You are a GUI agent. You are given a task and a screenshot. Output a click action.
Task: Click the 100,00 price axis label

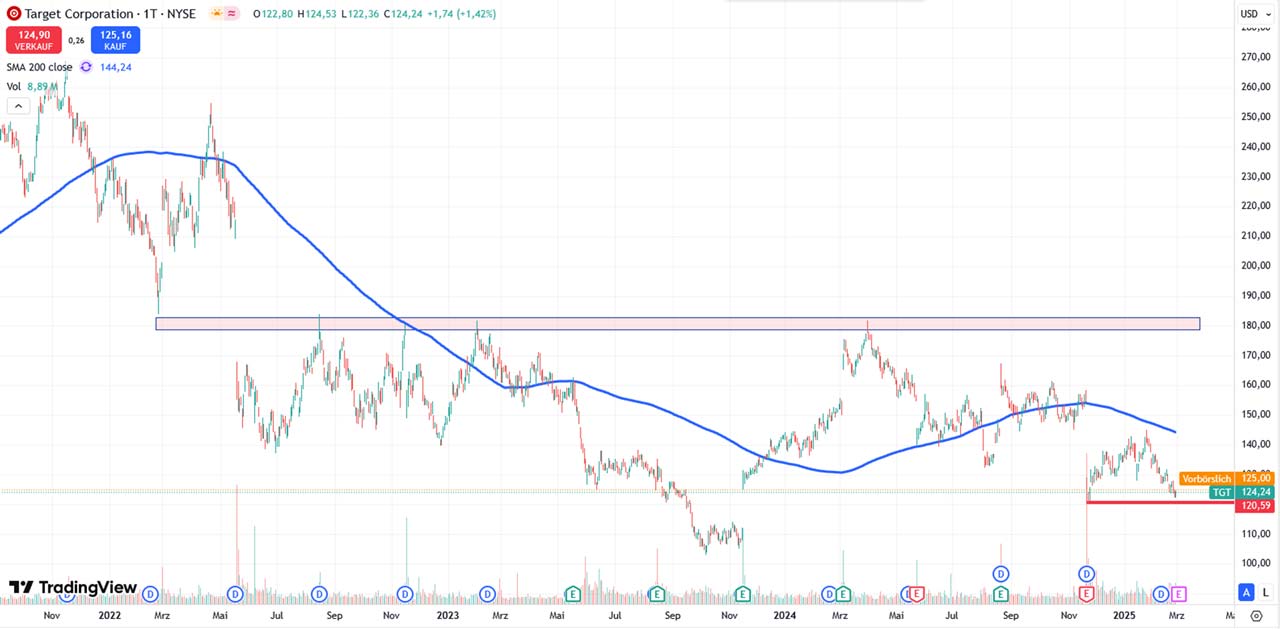1256,563
